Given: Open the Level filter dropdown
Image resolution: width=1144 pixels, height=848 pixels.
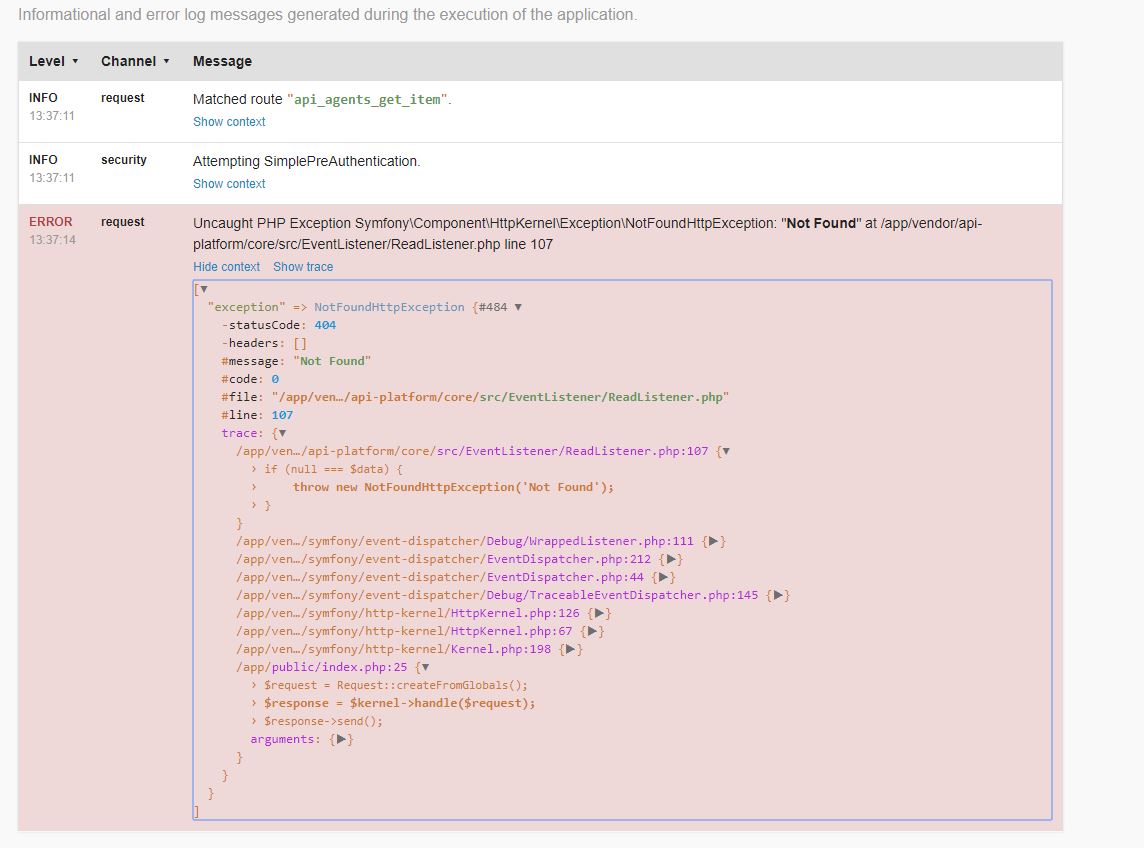Looking at the screenshot, I should 54,61.
